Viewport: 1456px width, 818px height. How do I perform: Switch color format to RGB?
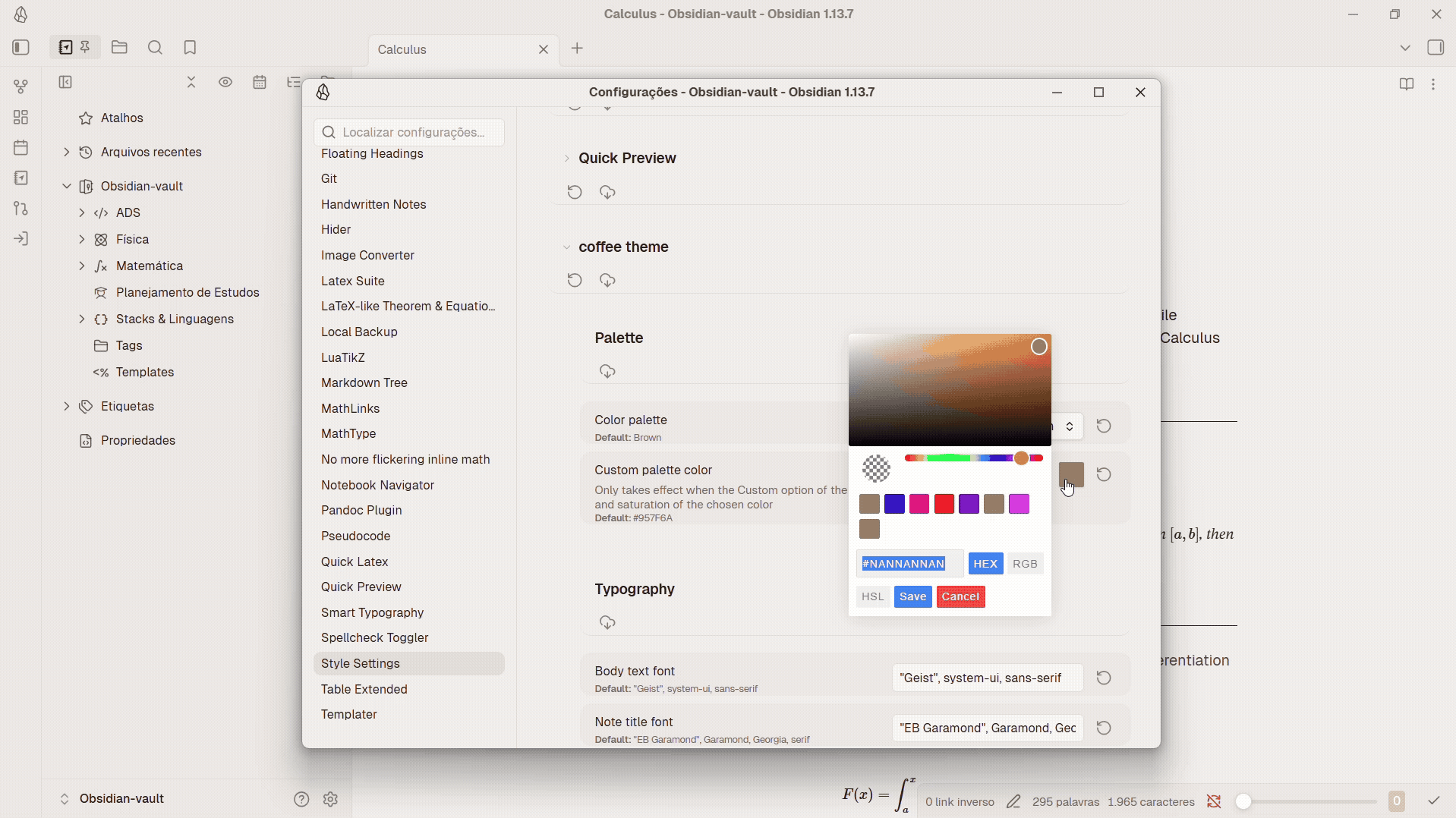pos(1025,564)
